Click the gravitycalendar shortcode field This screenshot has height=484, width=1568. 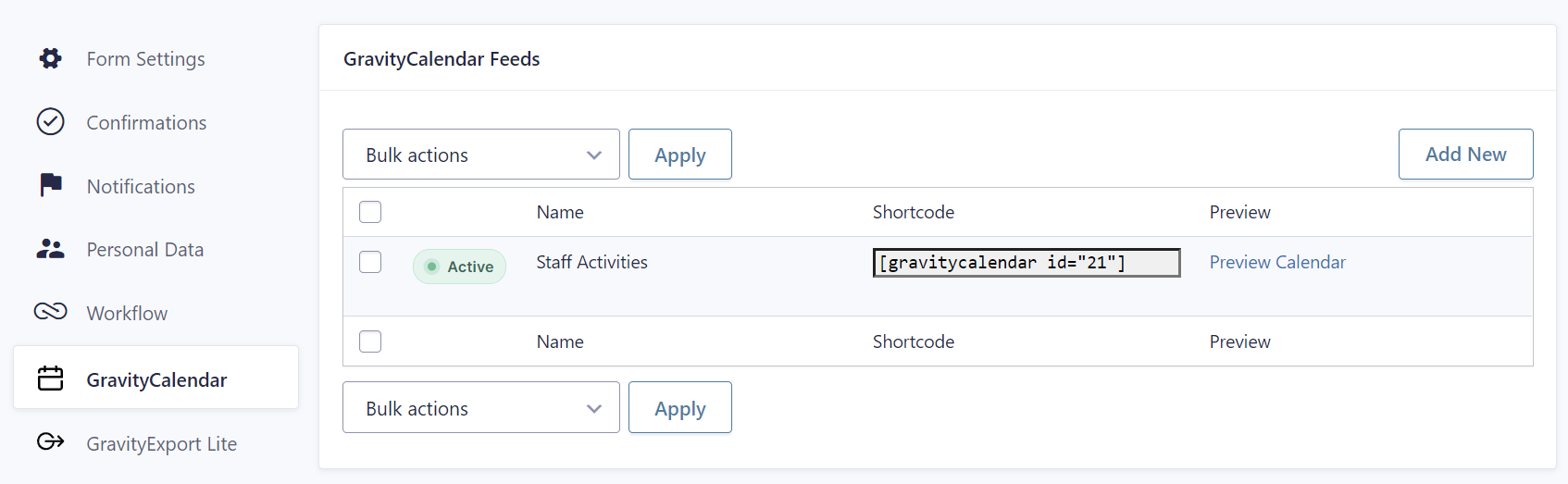(1026, 263)
